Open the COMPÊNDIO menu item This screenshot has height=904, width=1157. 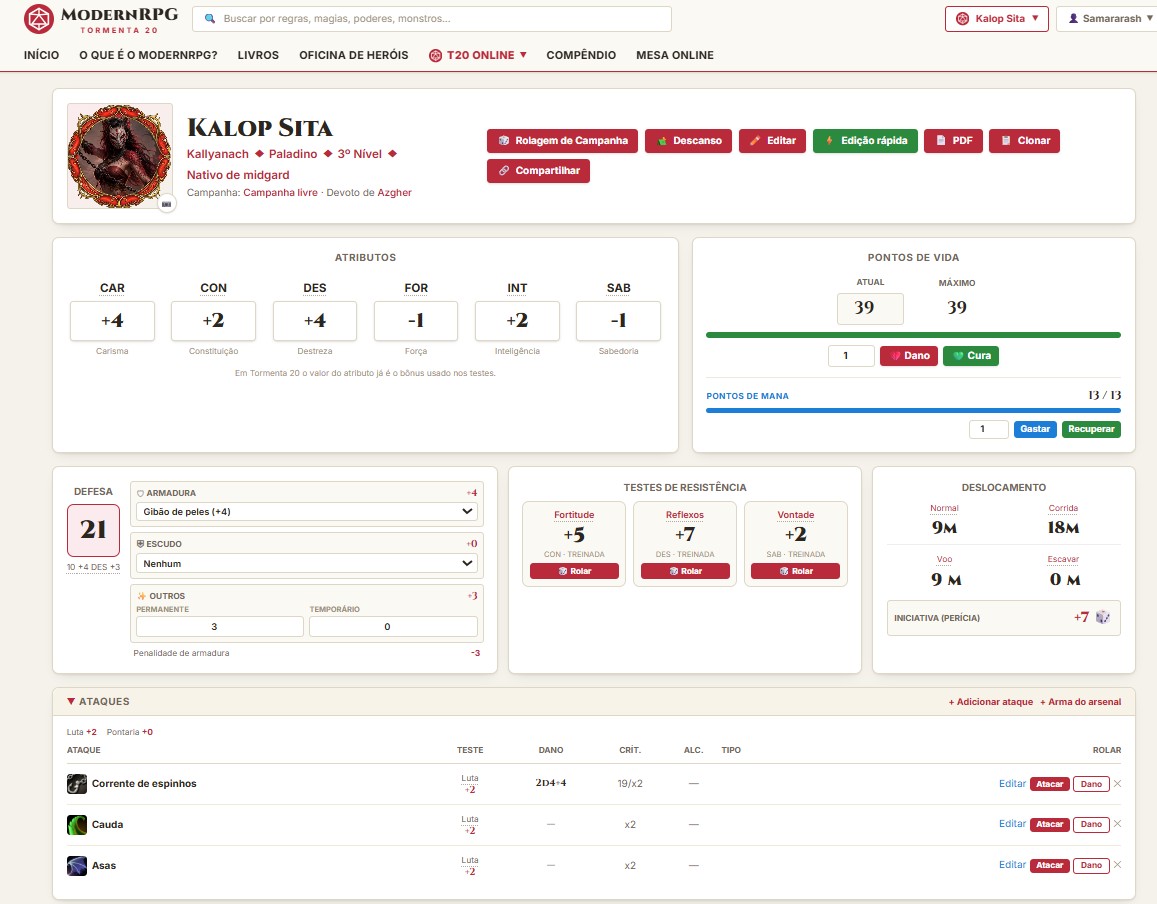(x=581, y=55)
